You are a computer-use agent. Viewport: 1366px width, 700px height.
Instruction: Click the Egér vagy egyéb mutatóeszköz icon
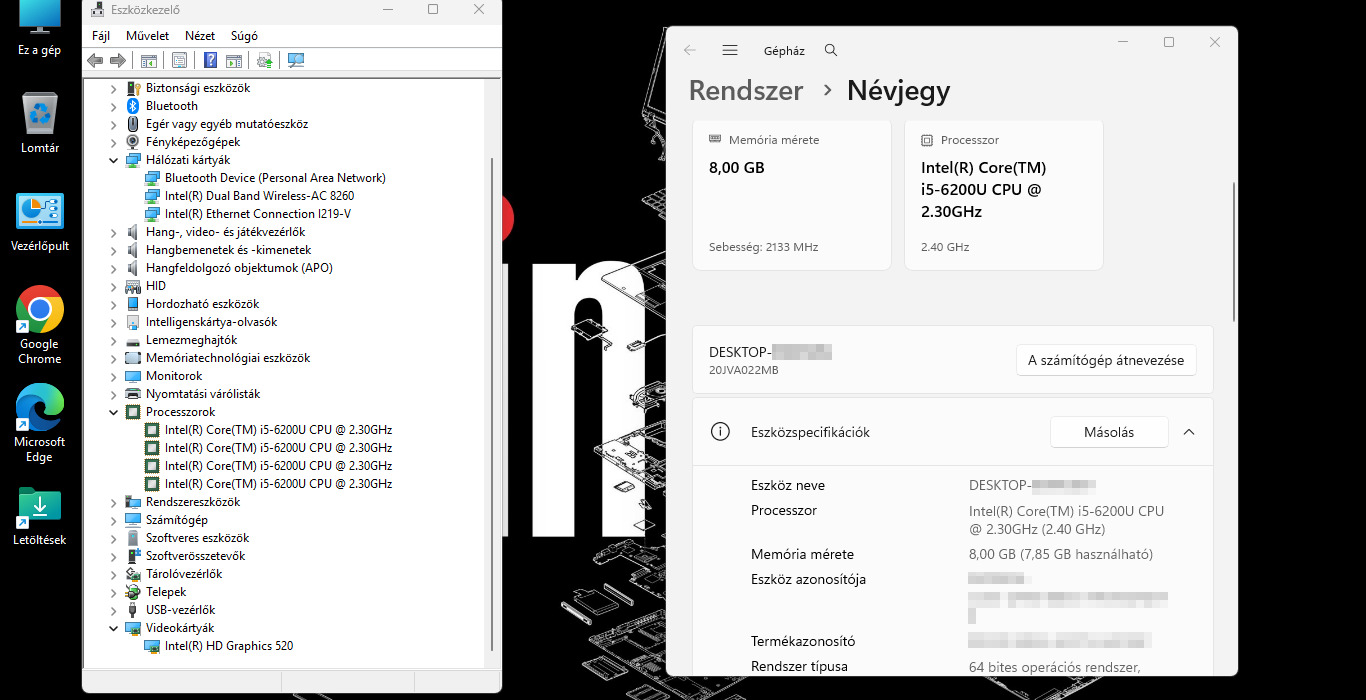(133, 124)
